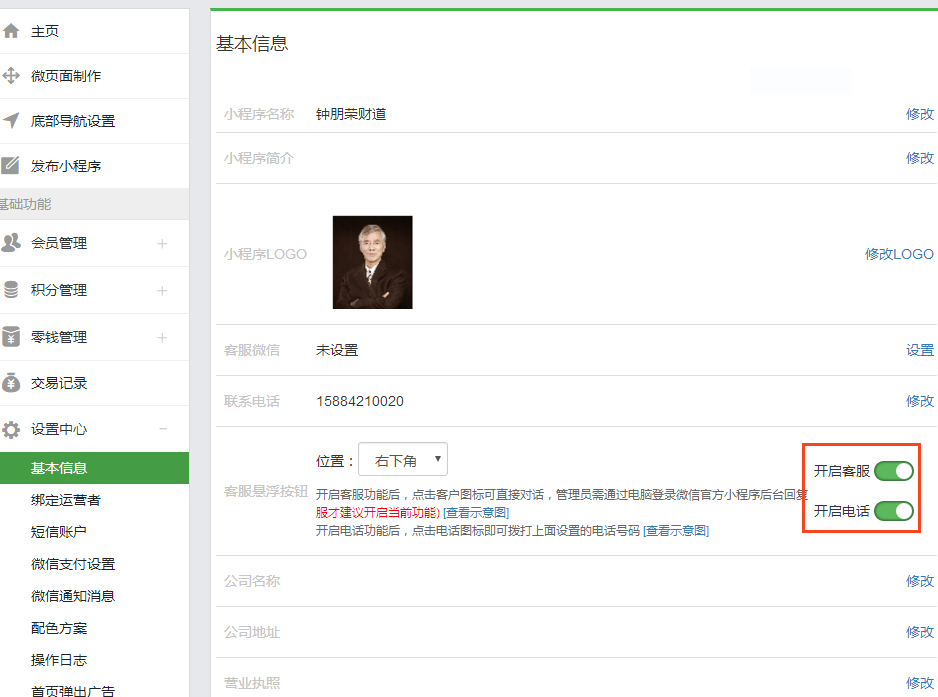Click the publish icon for 发布小程序

[11, 166]
